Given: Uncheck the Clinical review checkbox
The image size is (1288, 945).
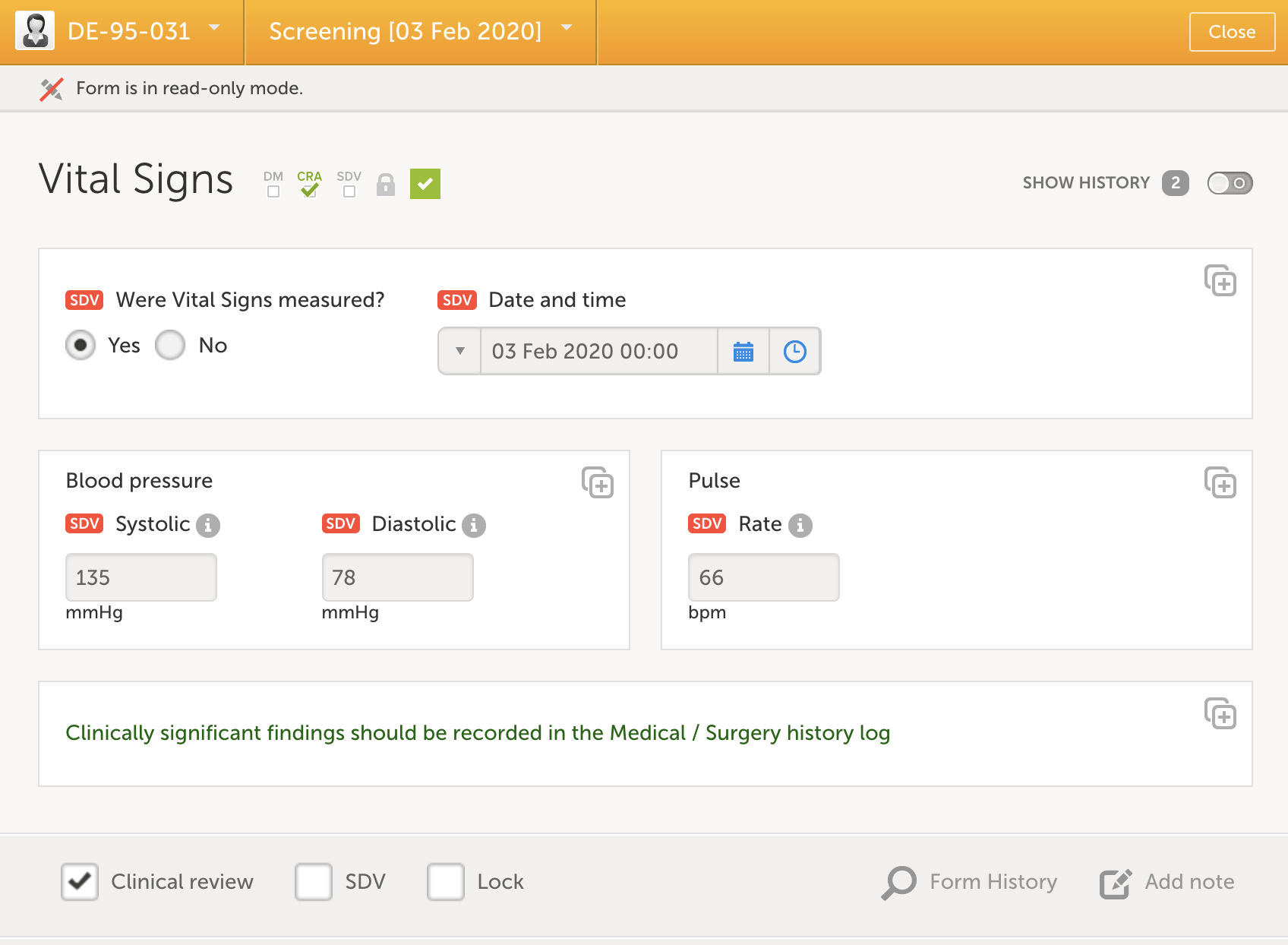Looking at the screenshot, I should coord(80,882).
